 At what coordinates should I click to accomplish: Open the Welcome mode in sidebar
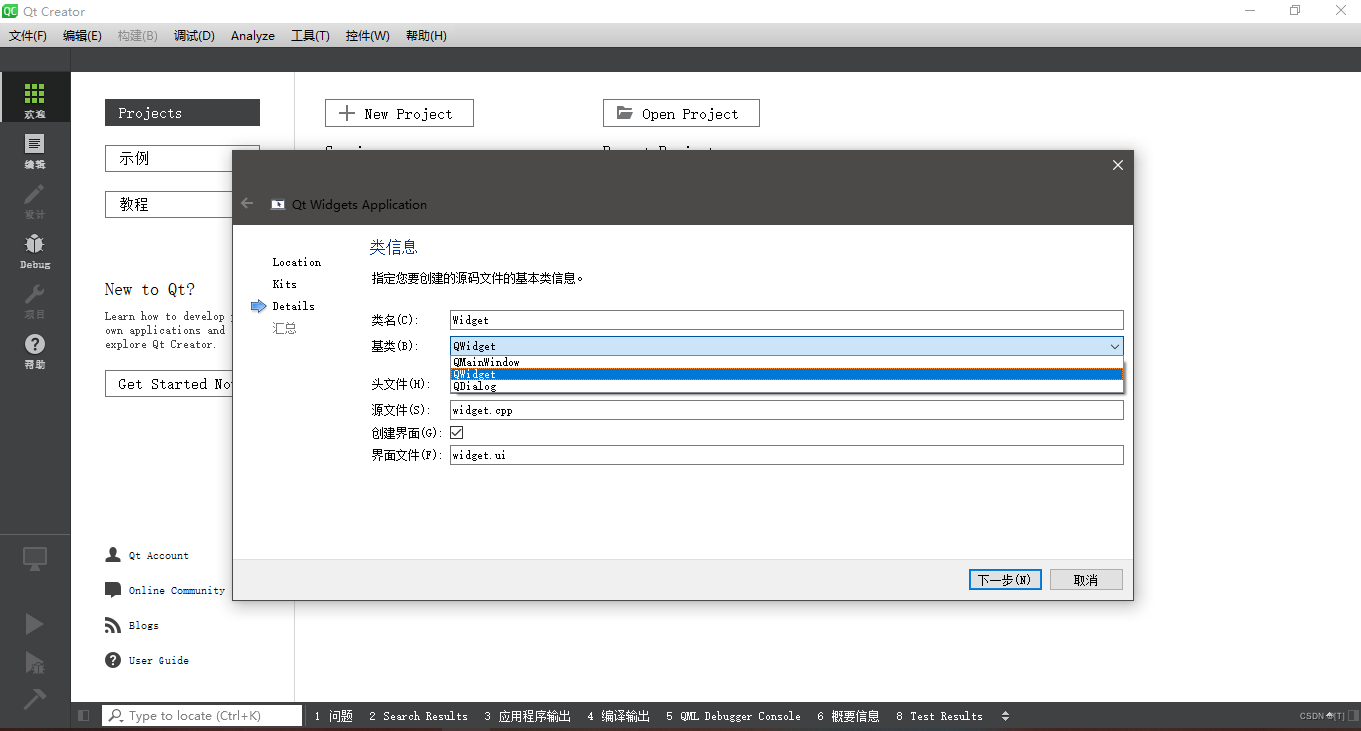click(x=35, y=99)
